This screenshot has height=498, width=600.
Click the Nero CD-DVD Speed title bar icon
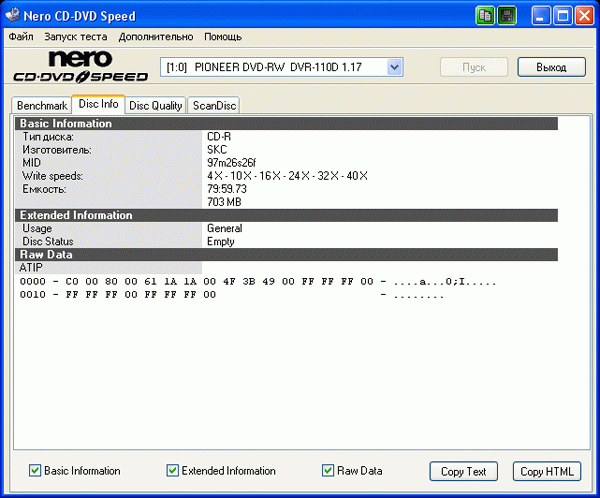12,15
